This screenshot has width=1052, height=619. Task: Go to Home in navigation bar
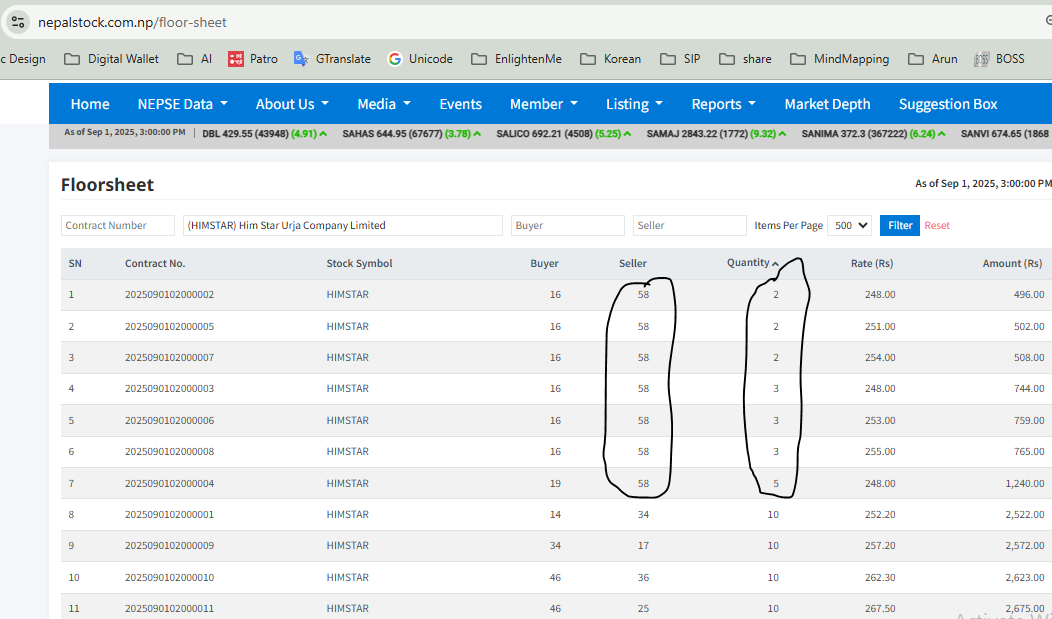click(x=90, y=104)
